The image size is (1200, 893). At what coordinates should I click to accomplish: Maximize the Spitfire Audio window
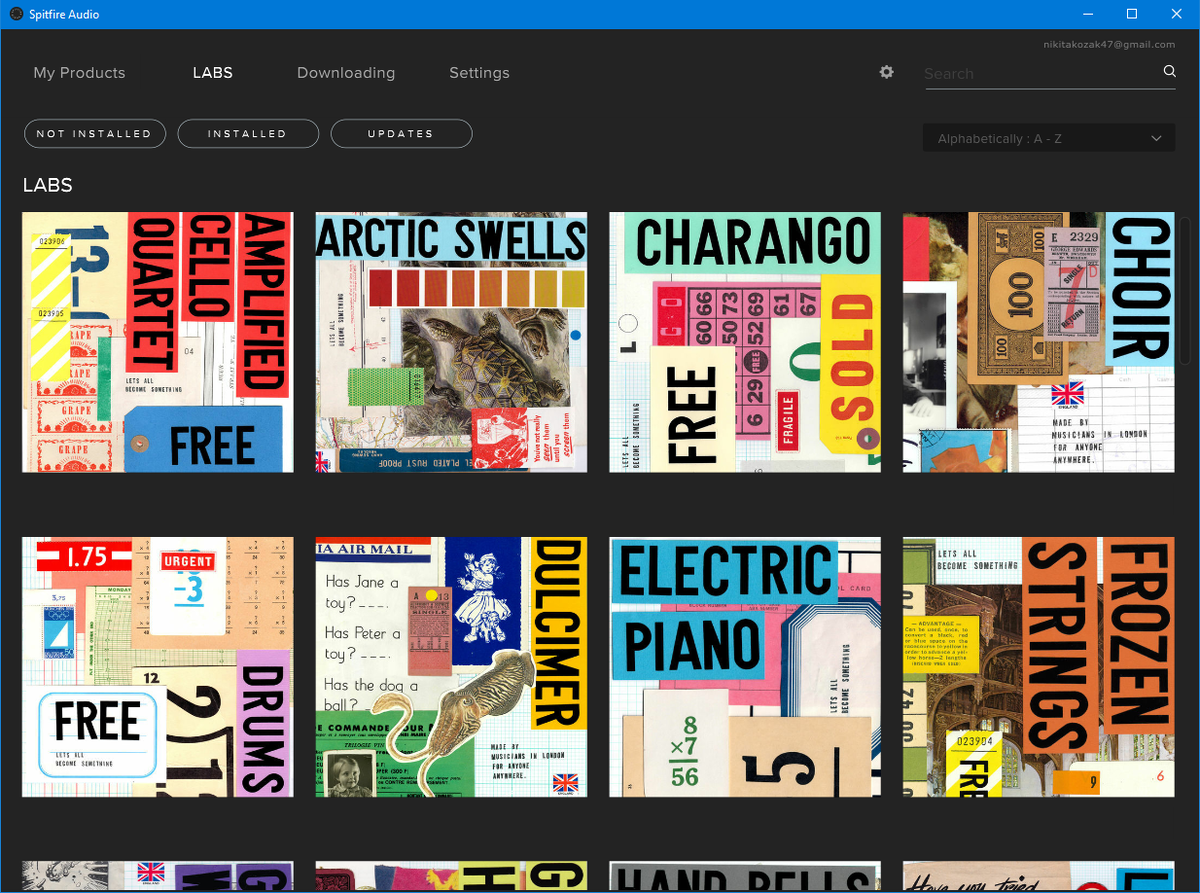point(1132,14)
